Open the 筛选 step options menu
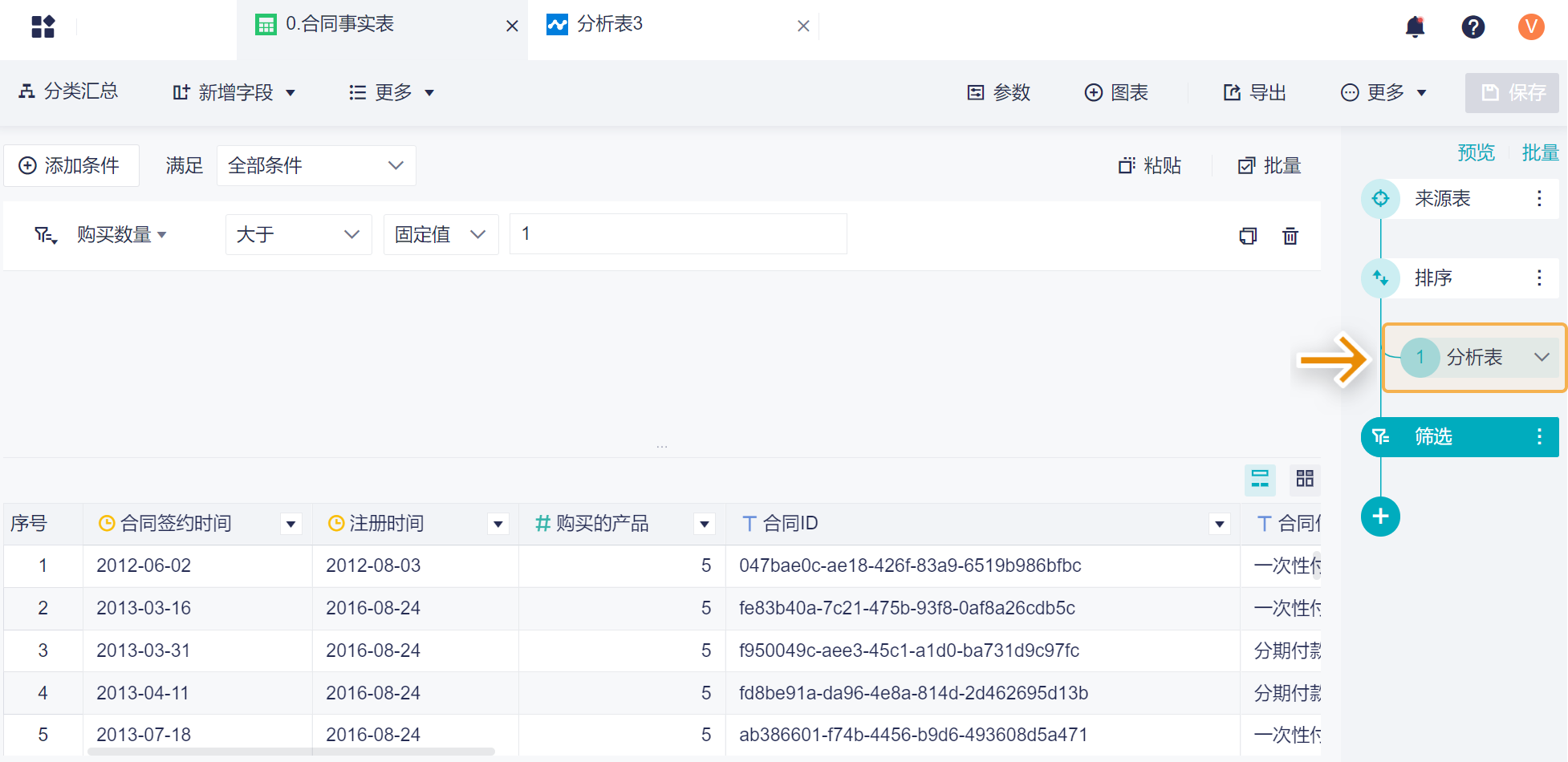This screenshot has height=762, width=1568. pyautogui.click(x=1539, y=436)
